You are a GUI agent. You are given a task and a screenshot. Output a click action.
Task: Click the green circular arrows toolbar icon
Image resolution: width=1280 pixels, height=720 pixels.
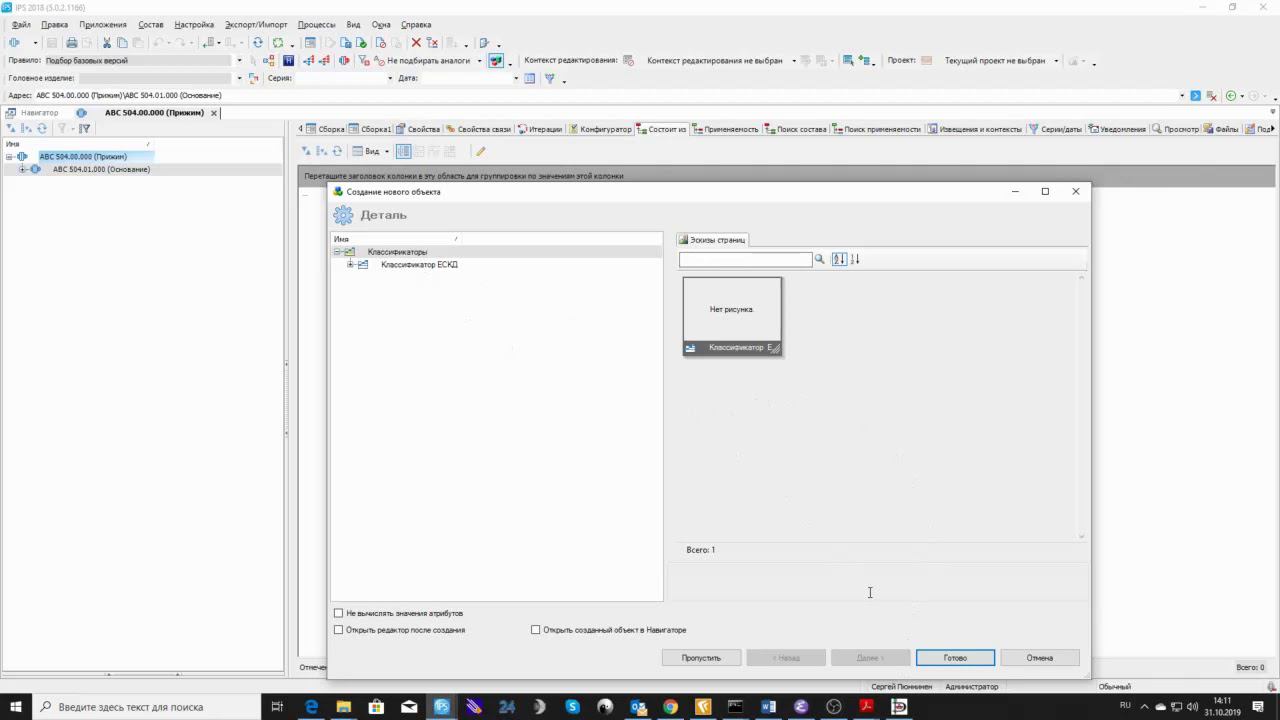[x=278, y=43]
